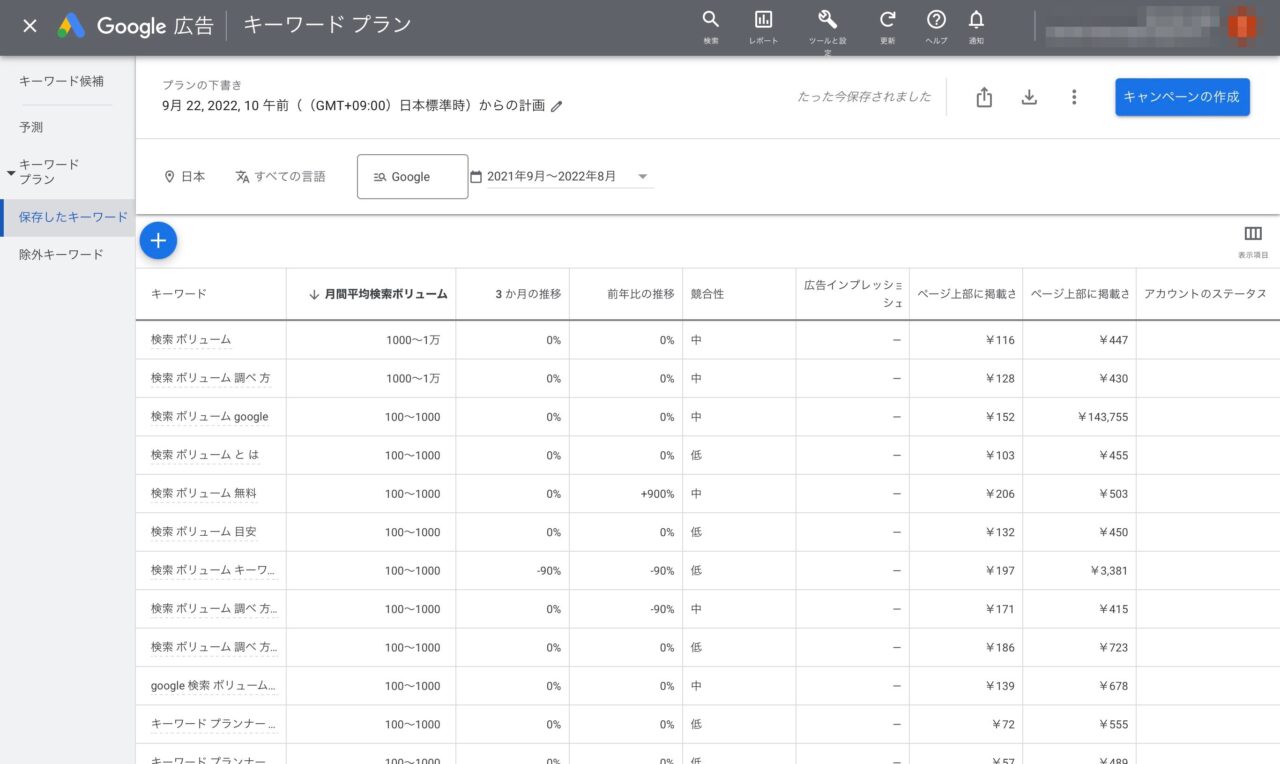Change the location filter set to 日本

(184, 176)
